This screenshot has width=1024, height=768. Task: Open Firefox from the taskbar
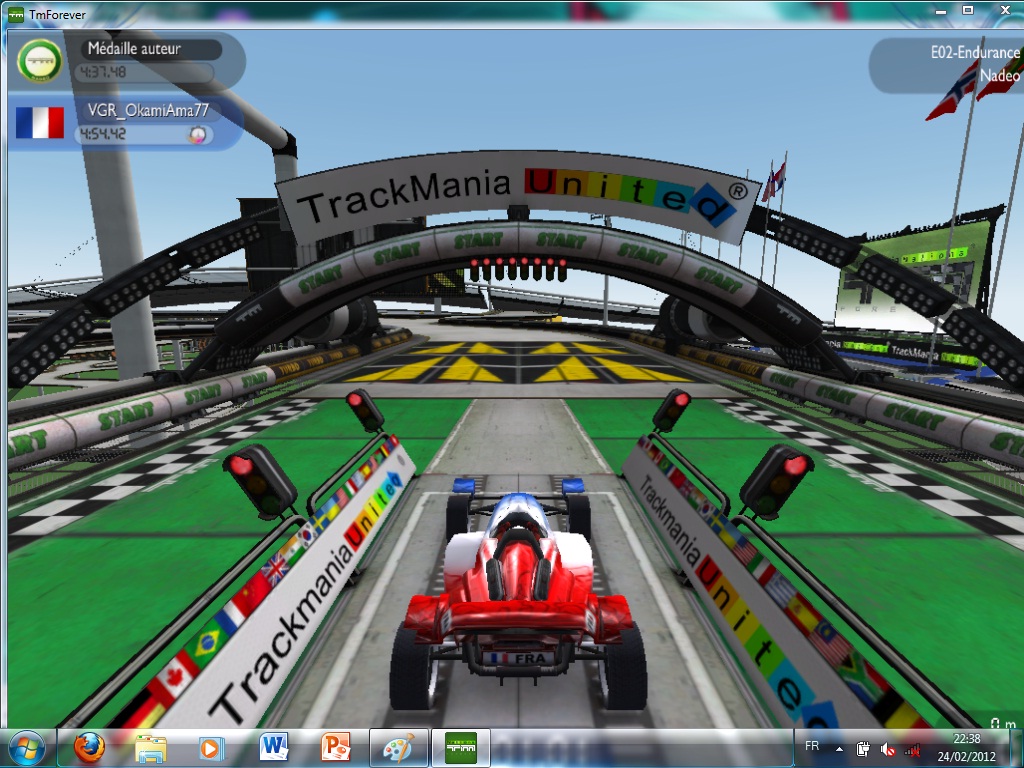point(89,747)
